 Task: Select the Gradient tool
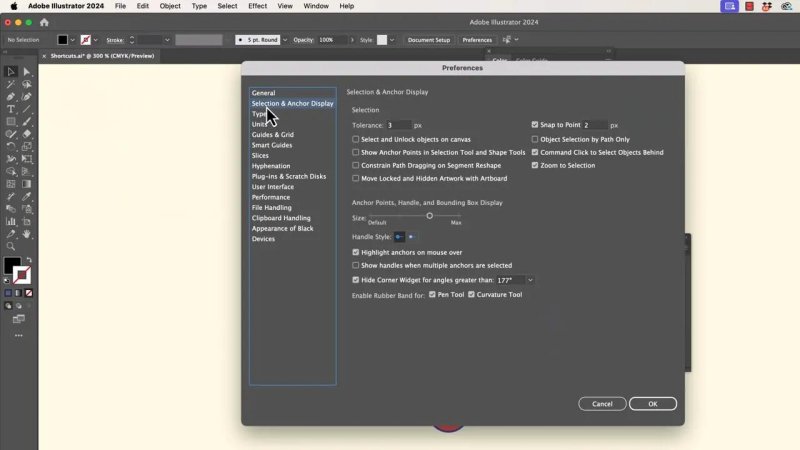(x=27, y=184)
